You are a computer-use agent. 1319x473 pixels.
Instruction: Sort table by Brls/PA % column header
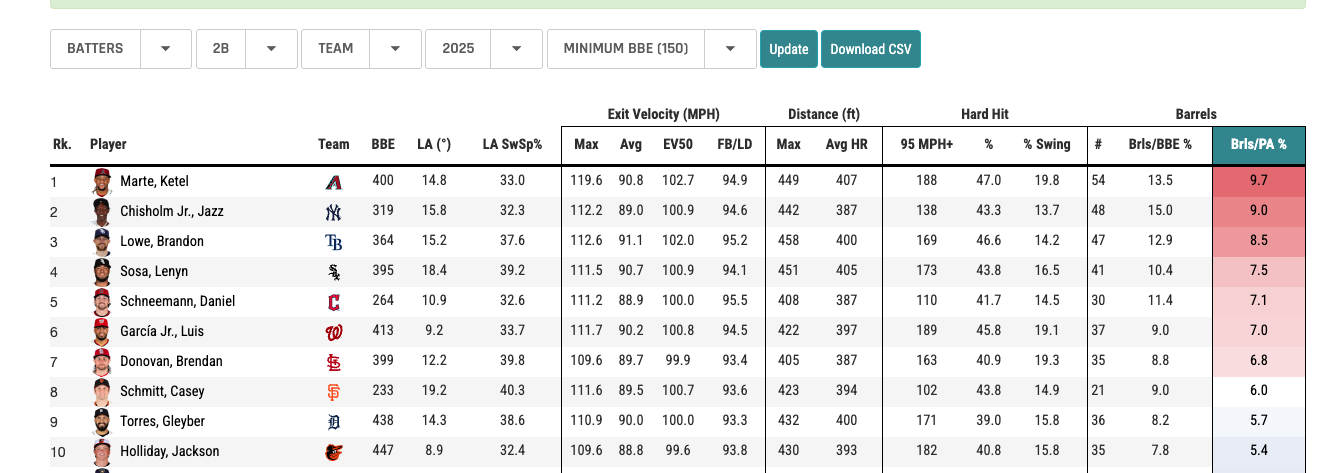click(1258, 145)
